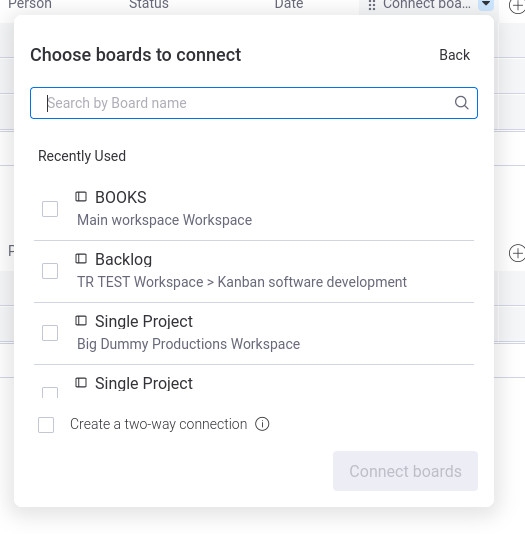Tick the Big Dummy Productions Single Project checkbox
The image size is (525, 534).
pyautogui.click(x=50, y=333)
